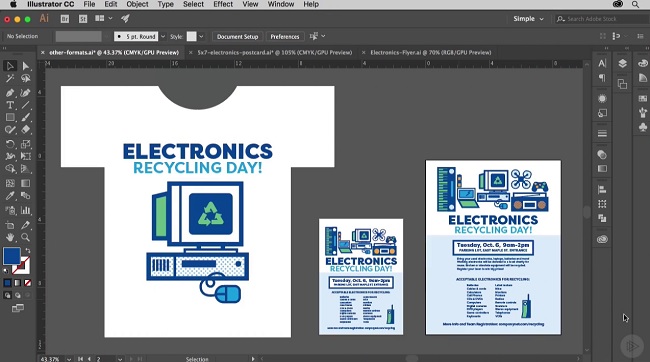This screenshot has height=362, width=650.
Task: Open the Character panel icon
Action: pyautogui.click(x=602, y=63)
